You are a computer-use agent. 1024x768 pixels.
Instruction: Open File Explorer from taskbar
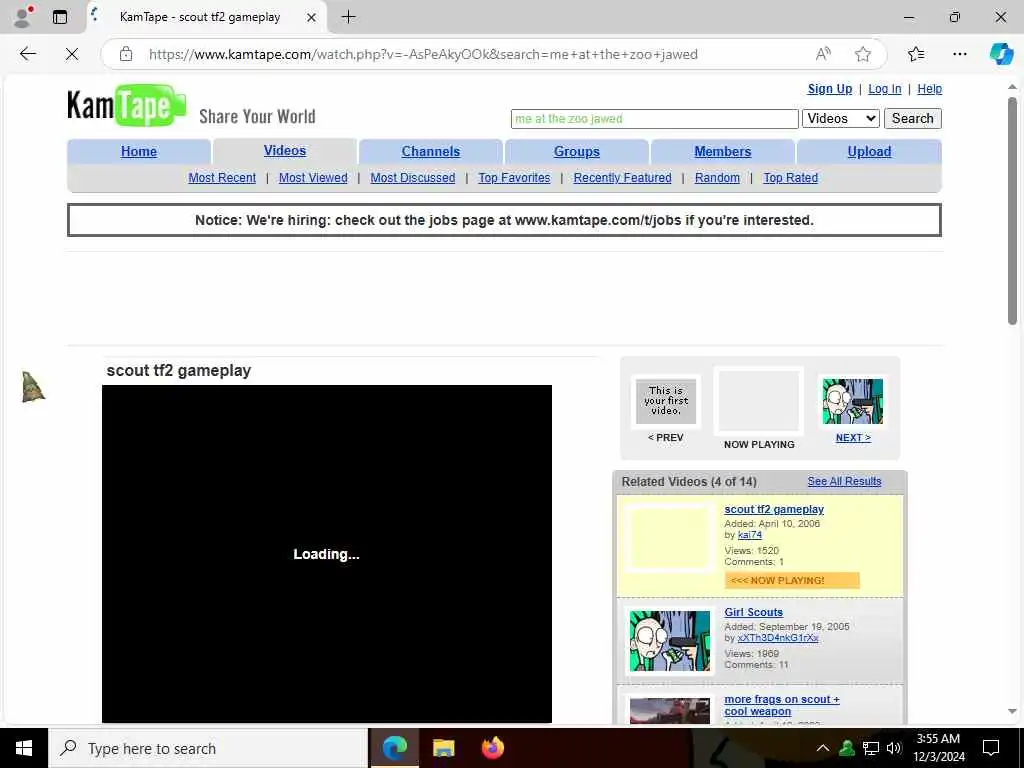click(x=443, y=748)
